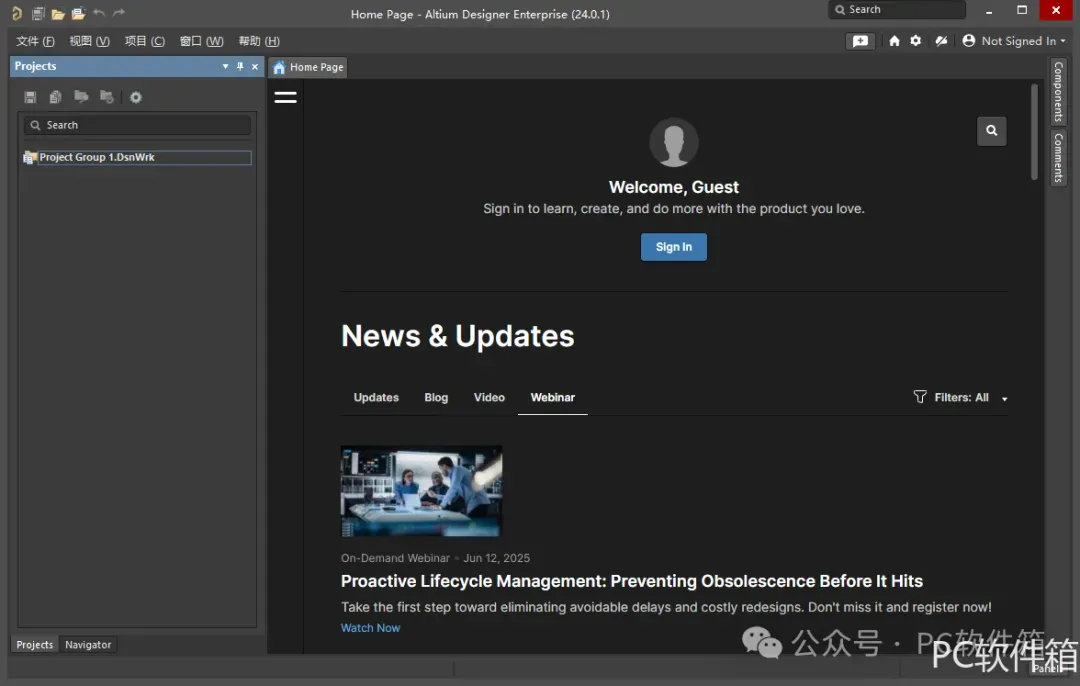Click the blue Sign In button
The image size is (1080, 686).
pyautogui.click(x=674, y=247)
